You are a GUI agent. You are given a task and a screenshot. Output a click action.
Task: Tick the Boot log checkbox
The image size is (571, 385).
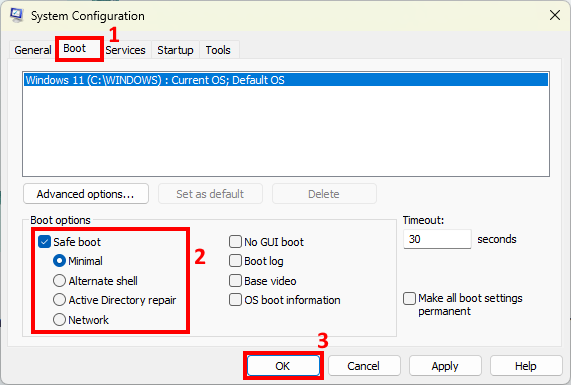pyautogui.click(x=235, y=261)
